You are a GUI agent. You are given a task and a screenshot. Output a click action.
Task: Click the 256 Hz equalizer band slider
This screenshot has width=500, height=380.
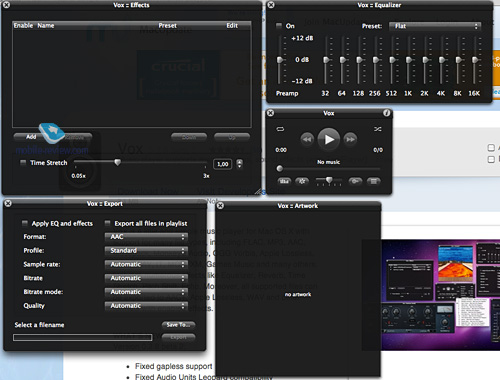375,60
